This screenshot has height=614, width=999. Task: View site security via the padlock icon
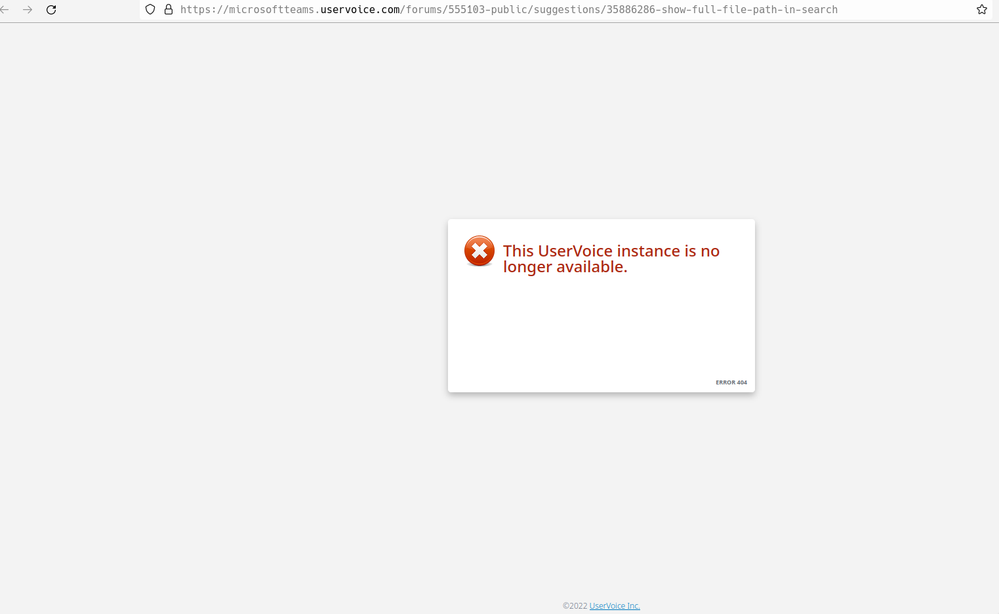[168, 10]
